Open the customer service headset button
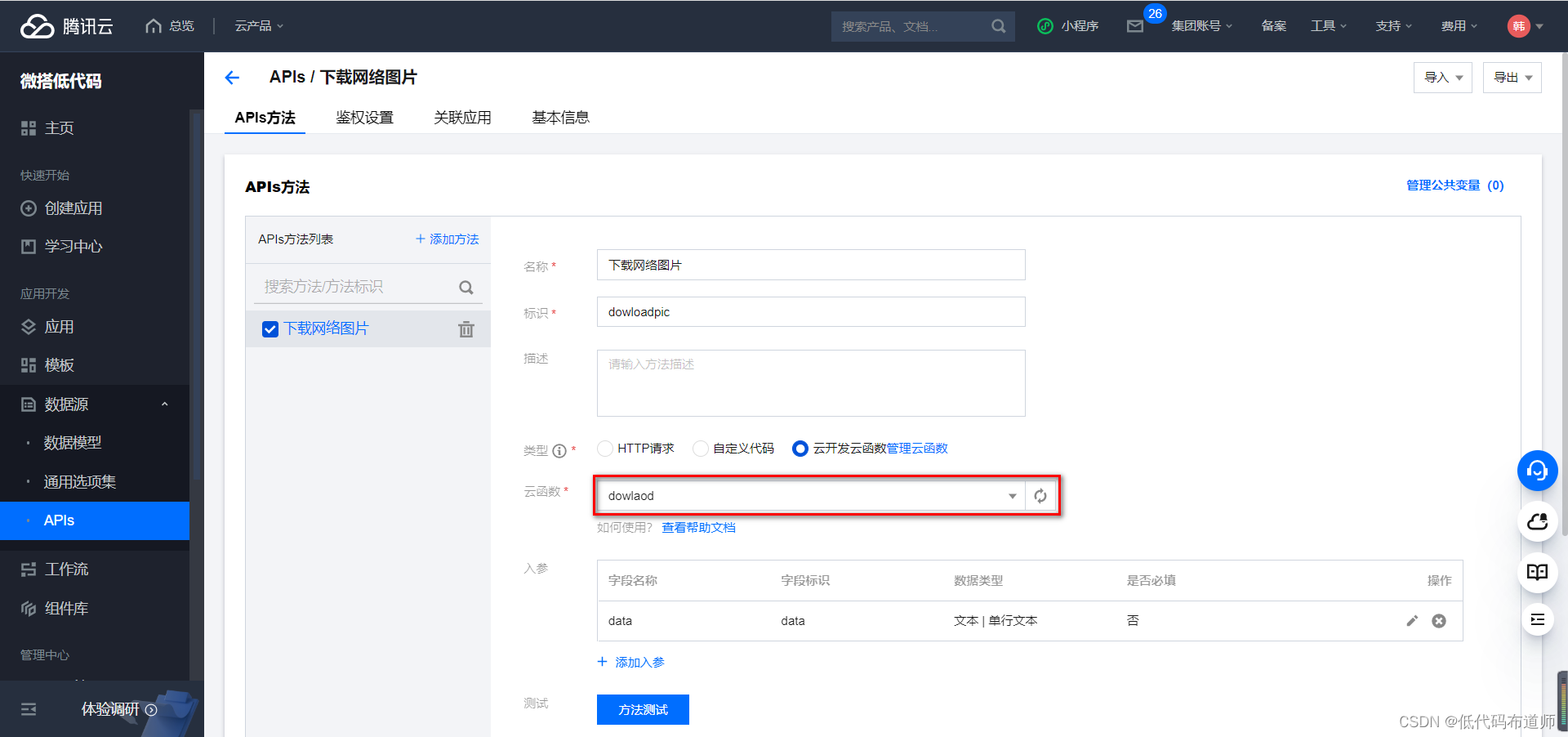Screen dimensions: 1568x737 coord(1538,471)
